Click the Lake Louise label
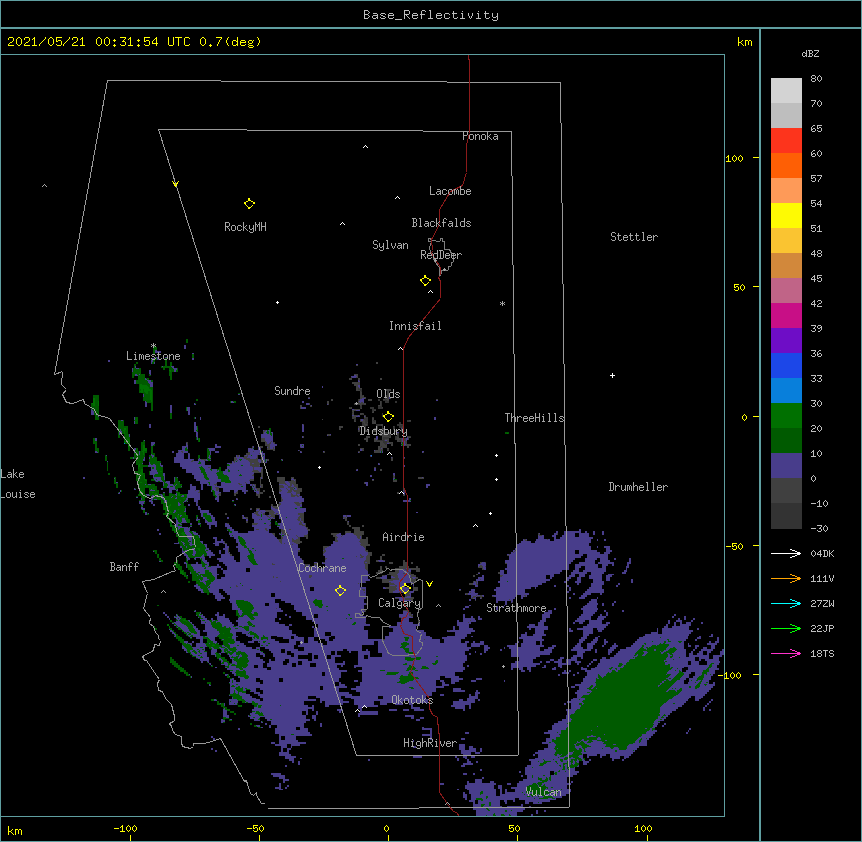 pyautogui.click(x=18, y=484)
